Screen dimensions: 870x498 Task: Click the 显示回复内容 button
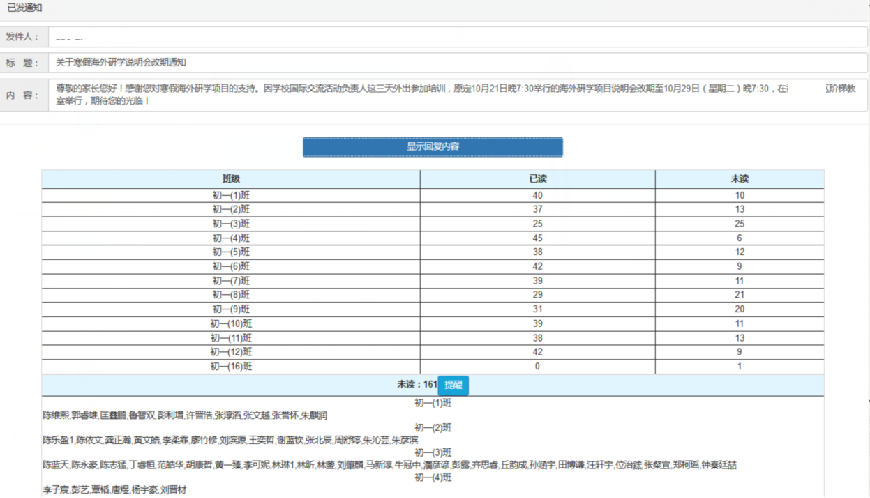tap(432, 147)
